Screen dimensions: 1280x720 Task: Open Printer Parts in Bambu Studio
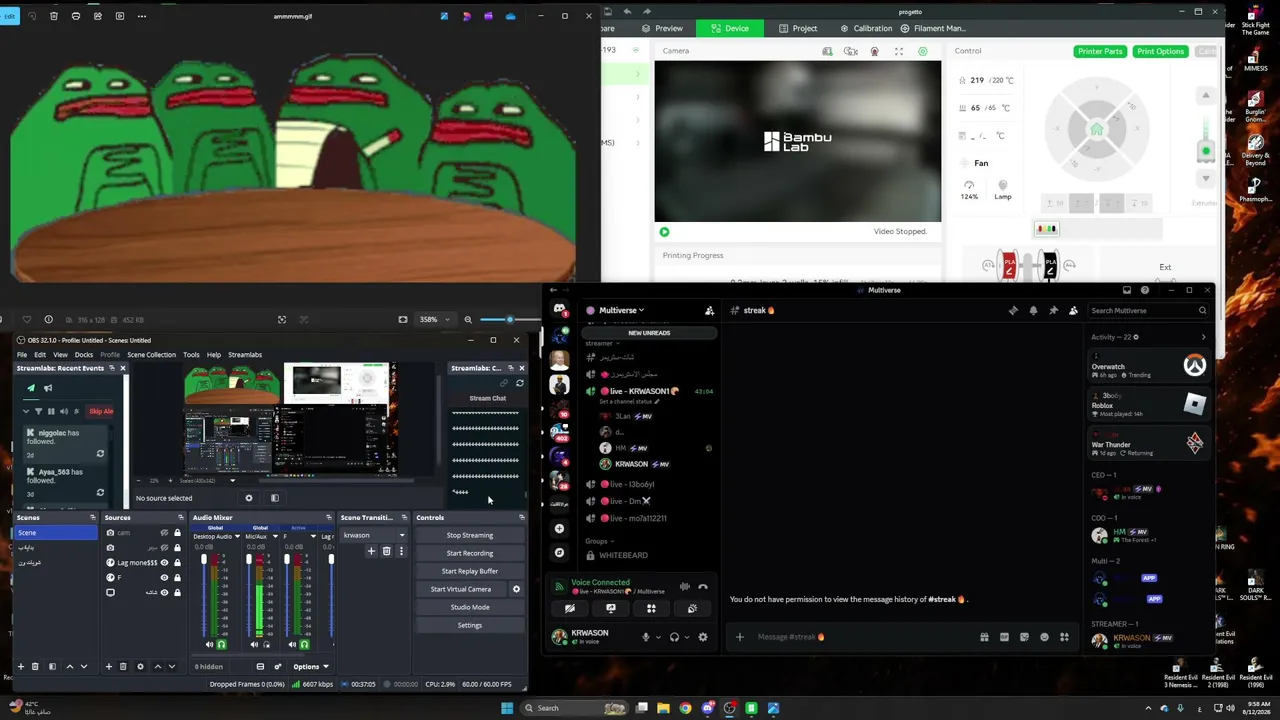(1100, 51)
